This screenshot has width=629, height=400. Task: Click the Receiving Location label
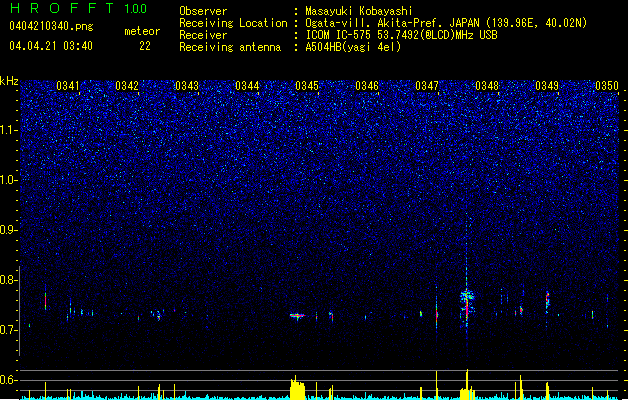point(233,23)
